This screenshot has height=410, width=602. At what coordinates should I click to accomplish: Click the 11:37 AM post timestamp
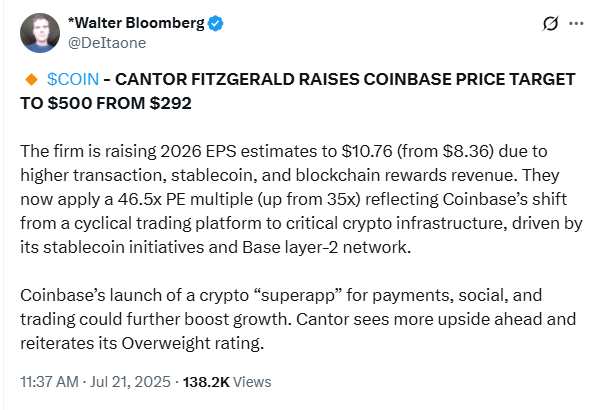[49, 381]
